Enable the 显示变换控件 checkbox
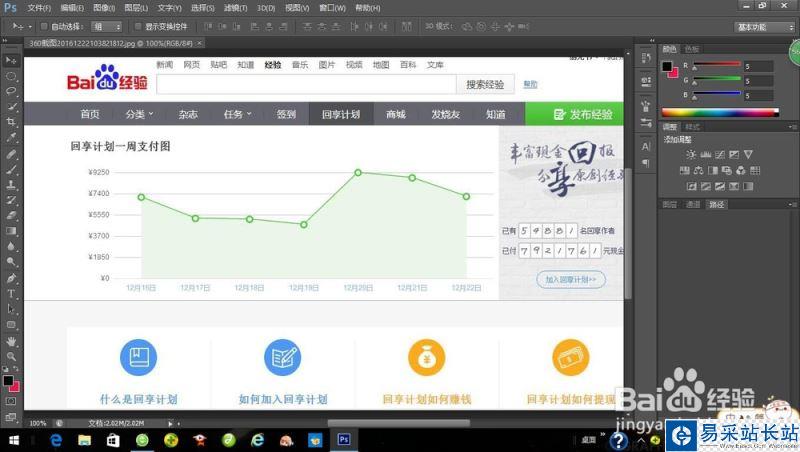 138,26
